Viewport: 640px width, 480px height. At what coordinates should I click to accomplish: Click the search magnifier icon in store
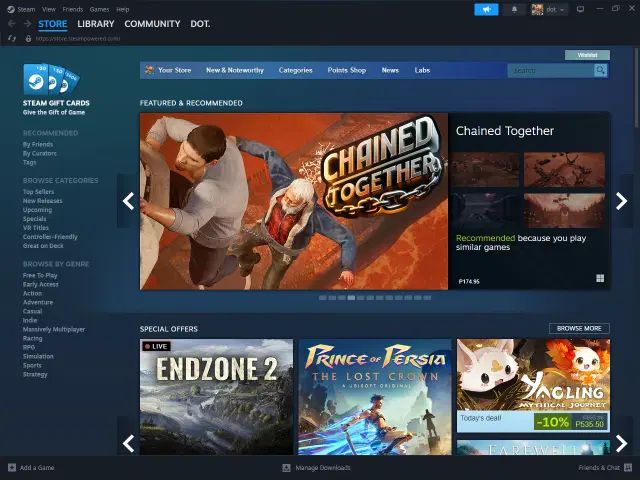tap(600, 70)
